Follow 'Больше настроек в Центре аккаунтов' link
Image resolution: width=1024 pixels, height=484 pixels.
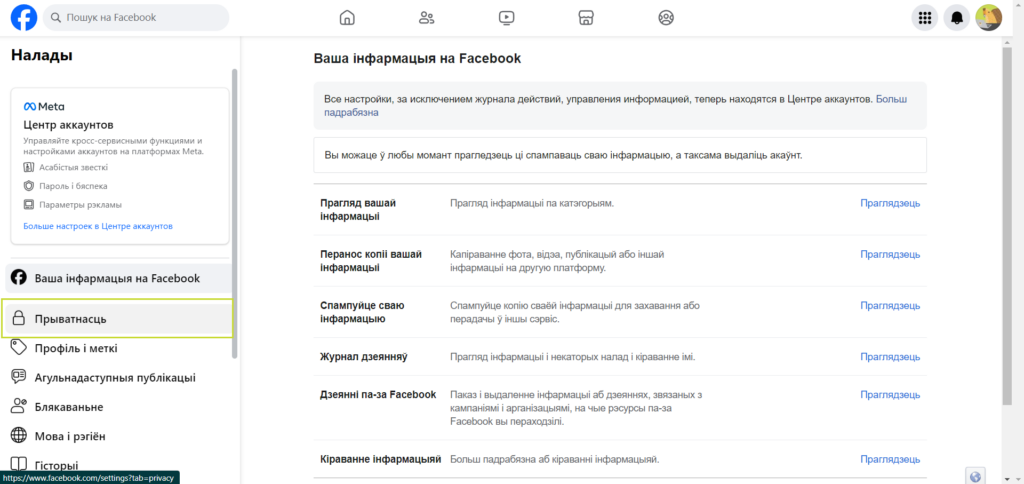tap(98, 226)
